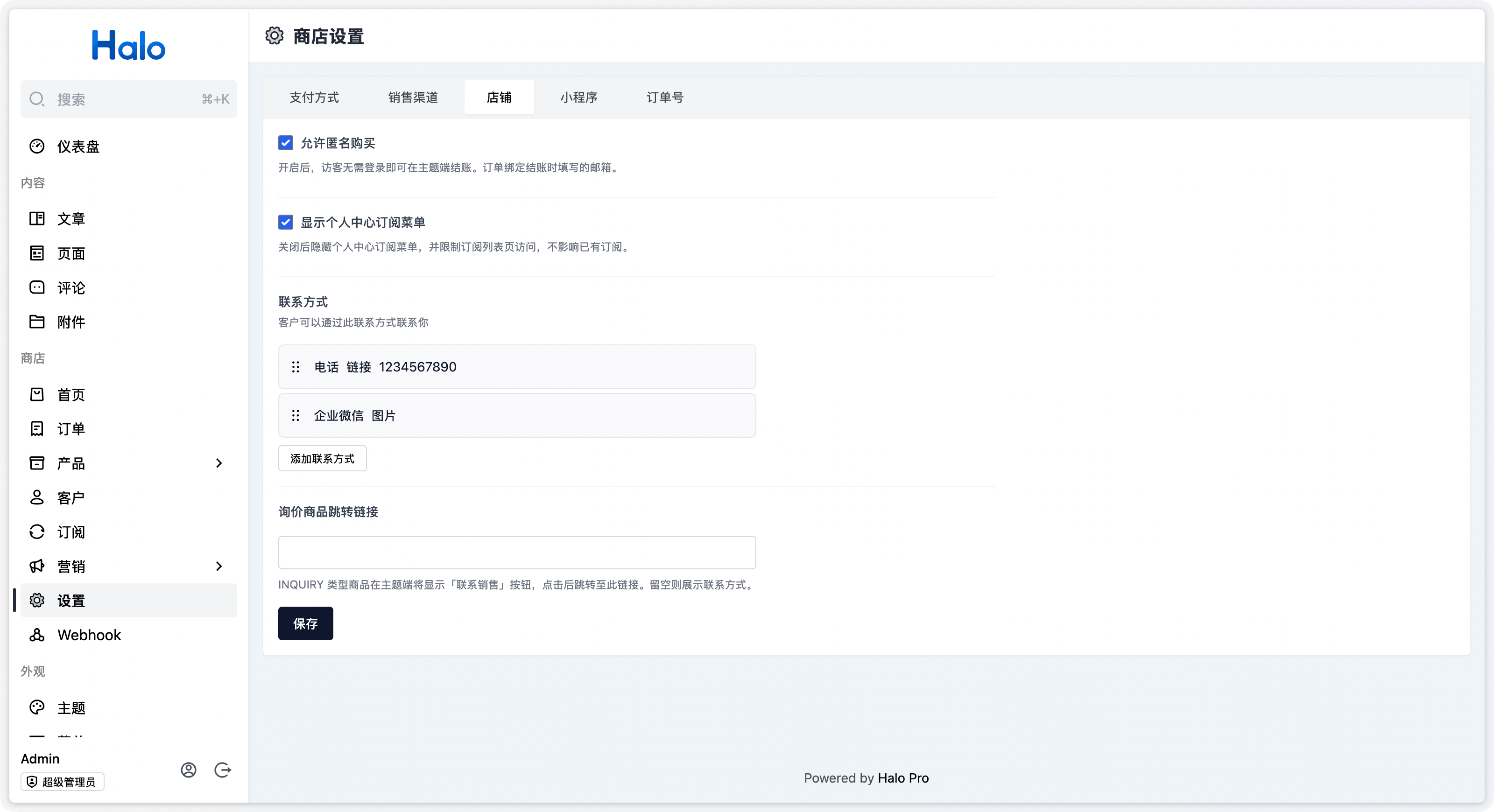1494x812 pixels.
Task: Go to shop Home (首页) icon
Action: click(37, 395)
